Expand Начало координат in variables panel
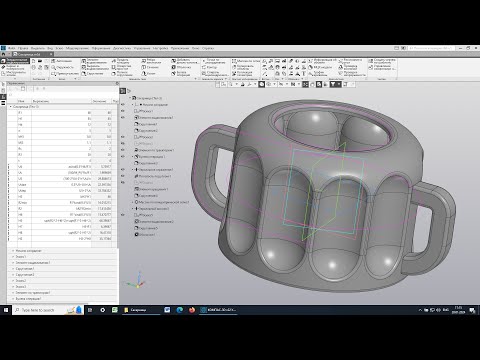Image resolution: width=480 pixels, height=360 pixels. coord(13,251)
